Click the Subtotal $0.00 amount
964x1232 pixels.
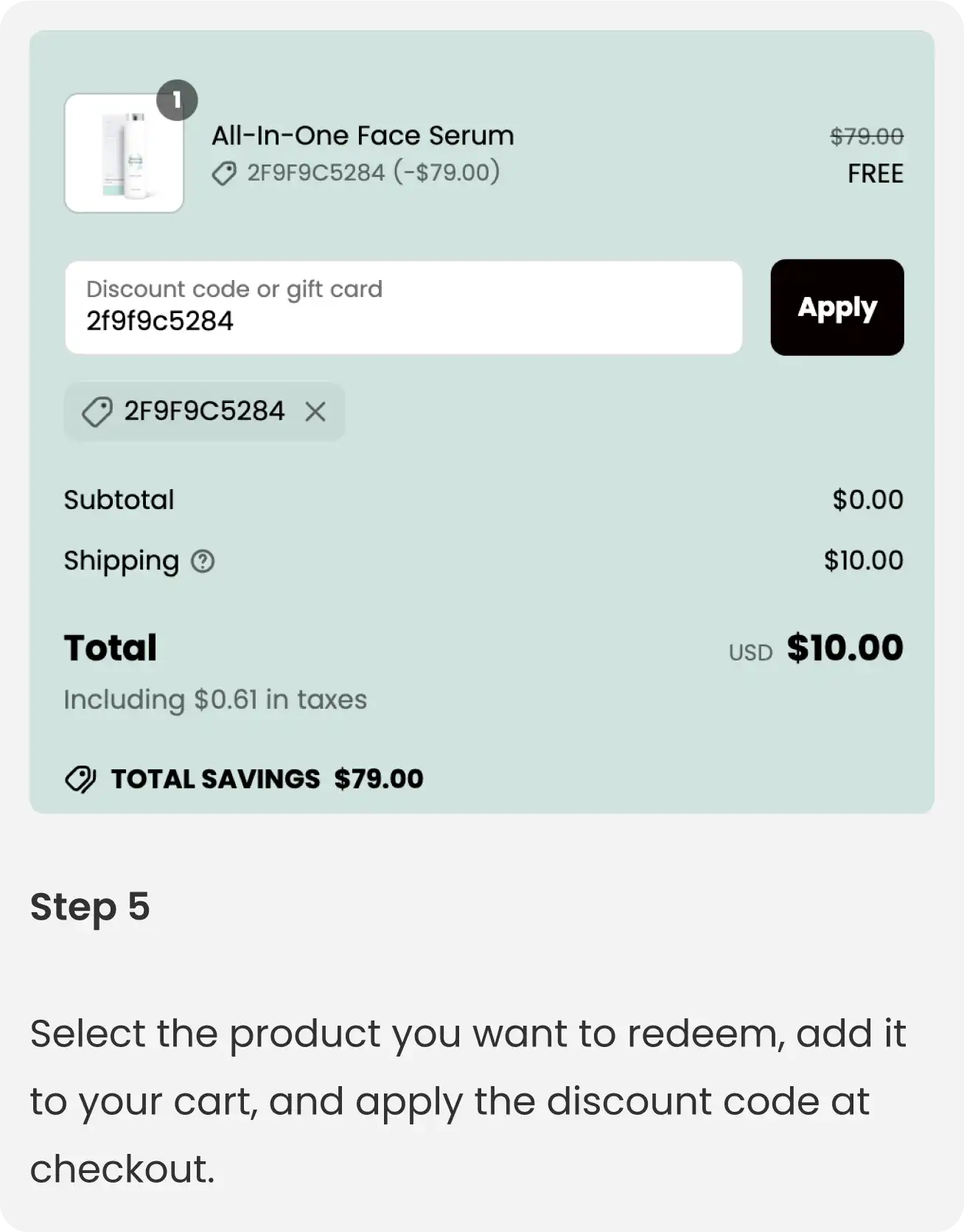click(868, 500)
